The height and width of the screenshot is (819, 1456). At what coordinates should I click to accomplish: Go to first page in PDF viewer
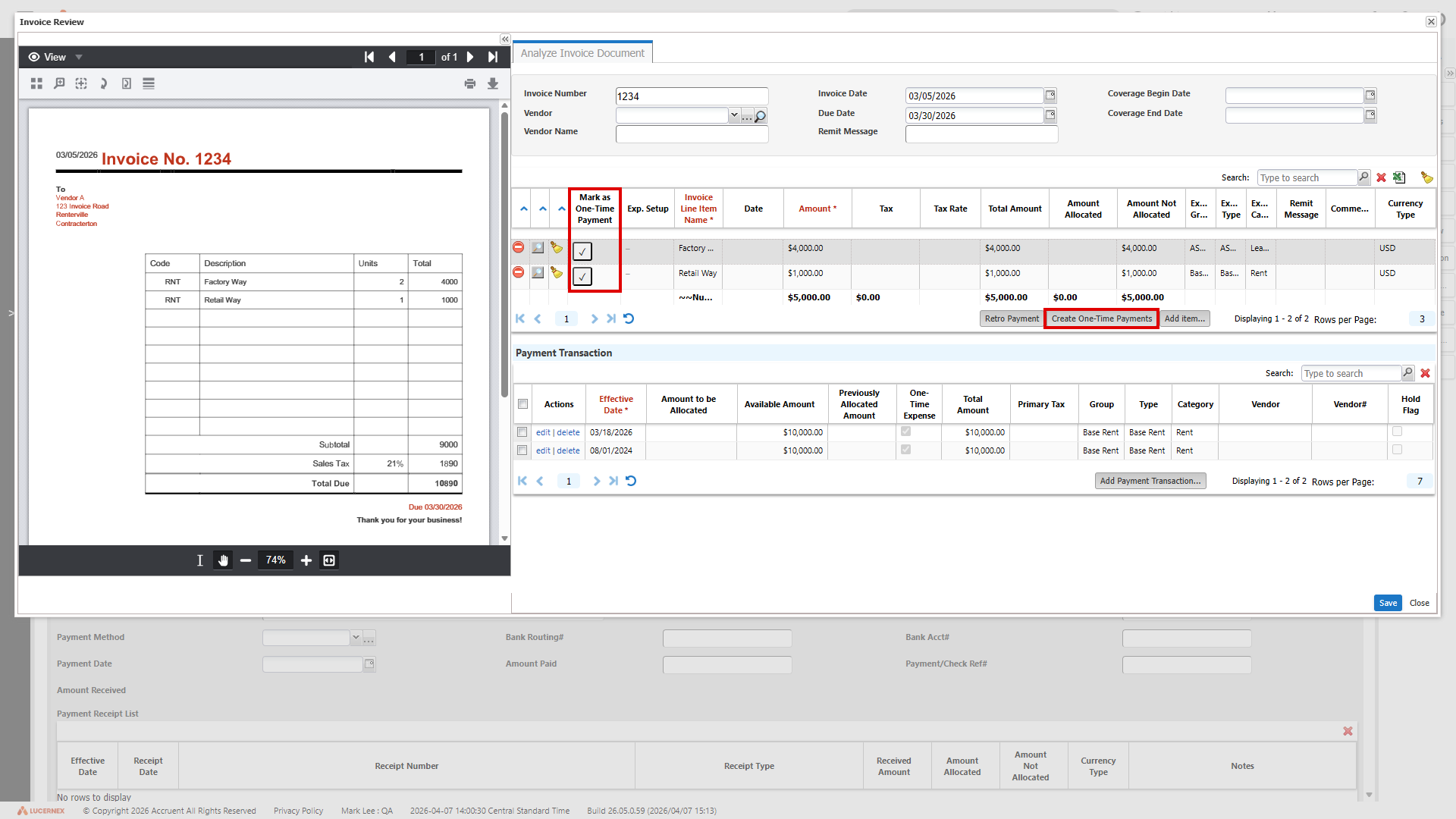tap(369, 57)
